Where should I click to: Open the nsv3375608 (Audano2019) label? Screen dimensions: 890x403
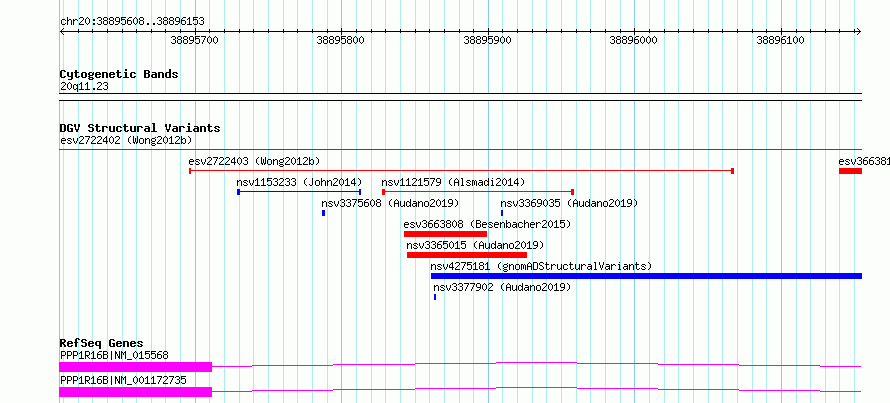(390, 203)
